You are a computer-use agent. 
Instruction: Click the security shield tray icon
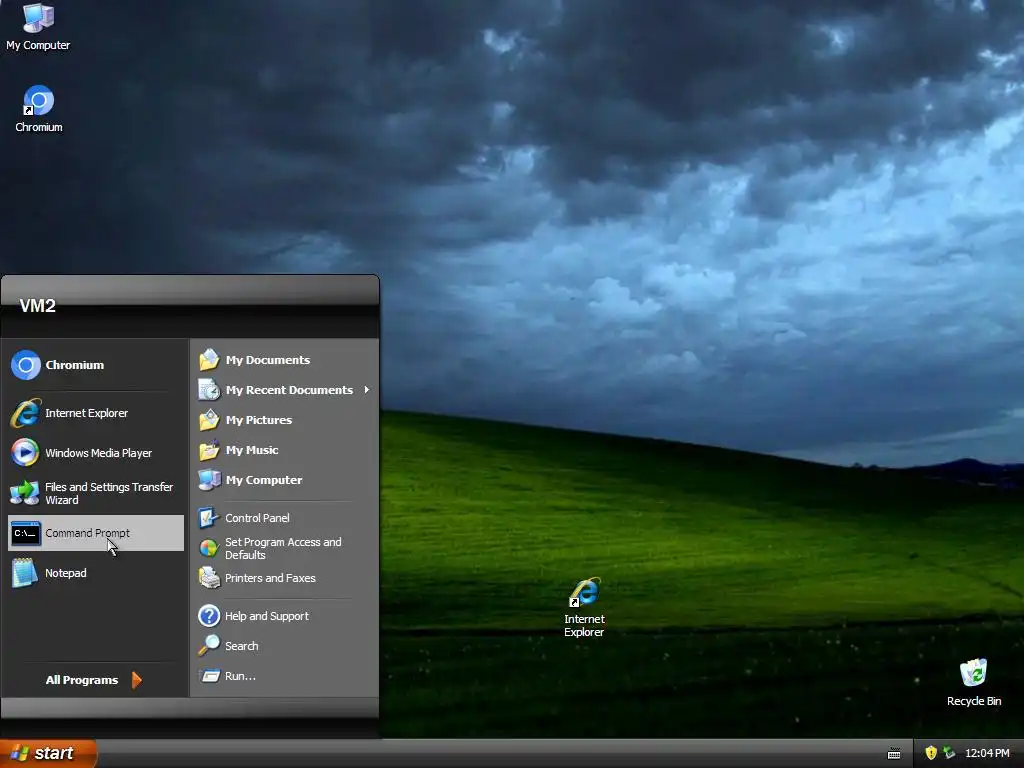[x=931, y=753]
